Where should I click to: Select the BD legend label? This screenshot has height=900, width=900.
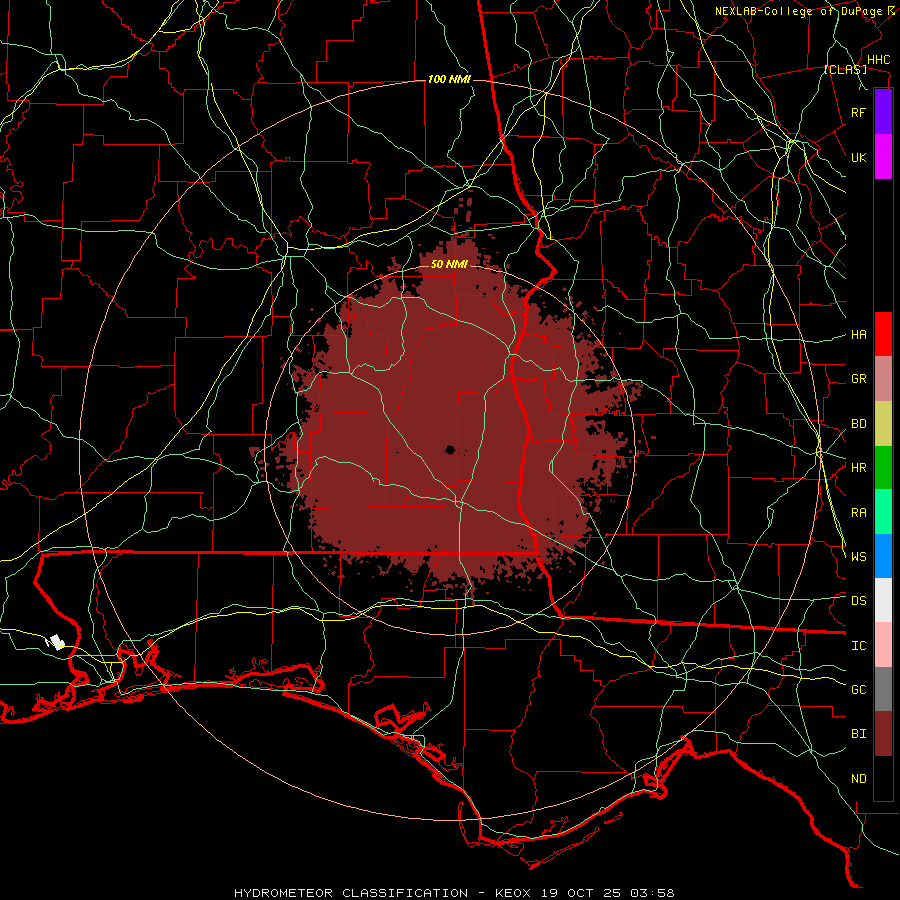coord(858,424)
